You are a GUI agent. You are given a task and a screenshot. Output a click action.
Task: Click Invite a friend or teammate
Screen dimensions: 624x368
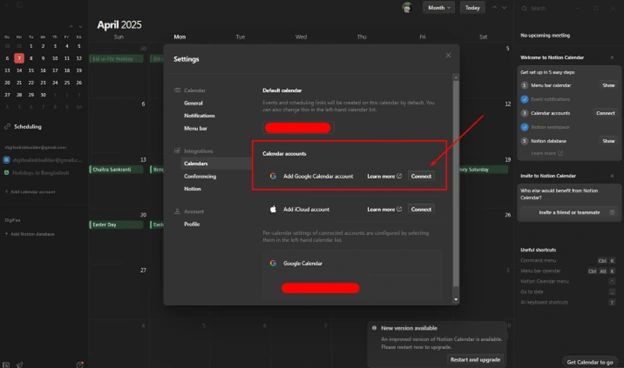[569, 212]
